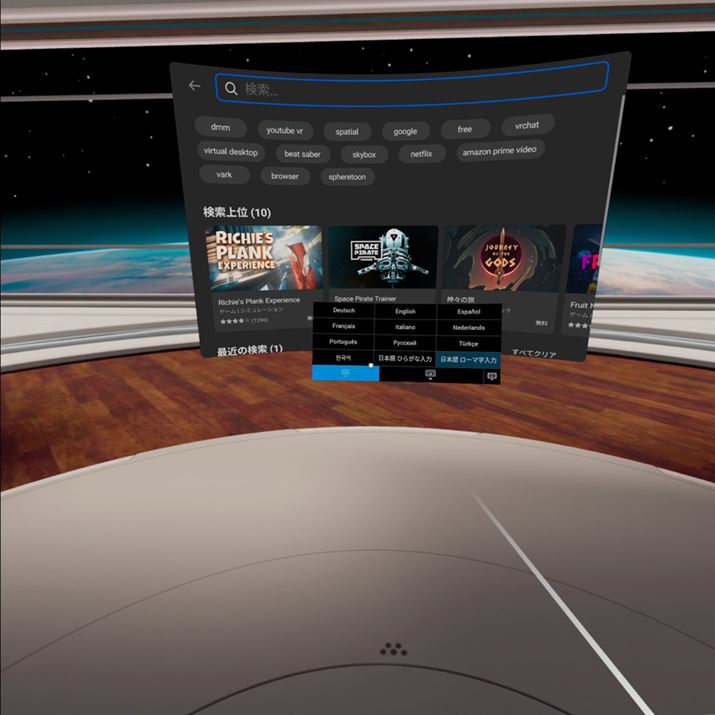Tap the google suggestion chip
Screen dimensions: 715x715
pyautogui.click(x=405, y=131)
